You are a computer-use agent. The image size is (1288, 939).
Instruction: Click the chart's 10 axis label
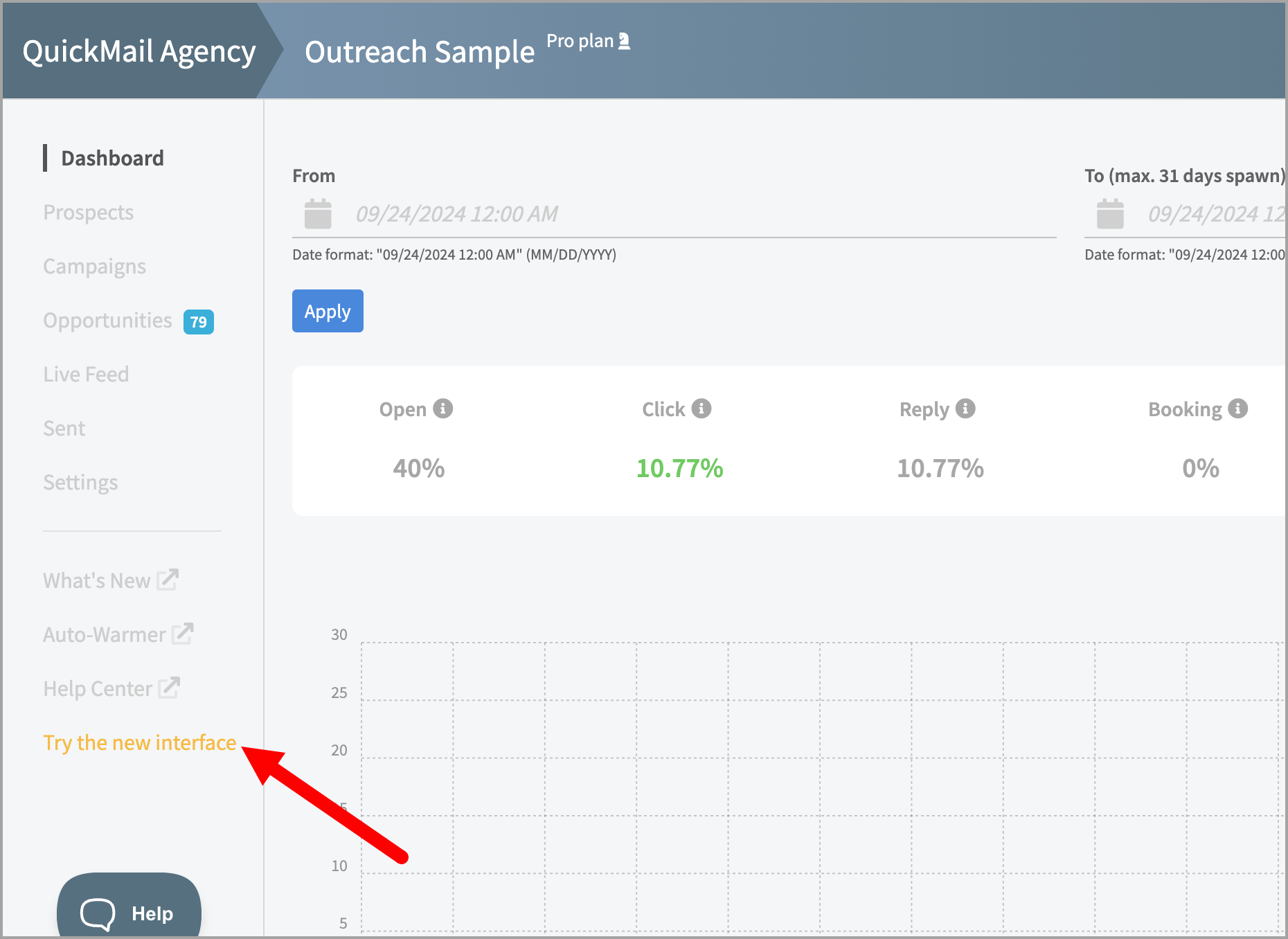pos(339,866)
